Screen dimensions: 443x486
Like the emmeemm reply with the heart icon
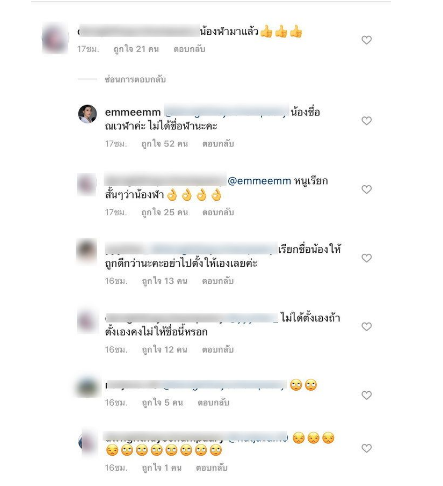tap(366, 121)
